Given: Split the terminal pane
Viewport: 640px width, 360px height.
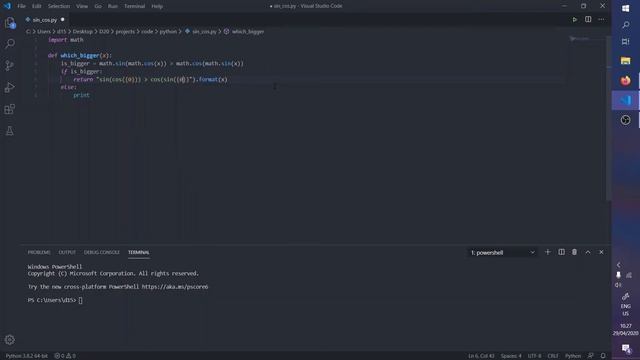Looking at the screenshot, I should pyautogui.click(x=561, y=252).
